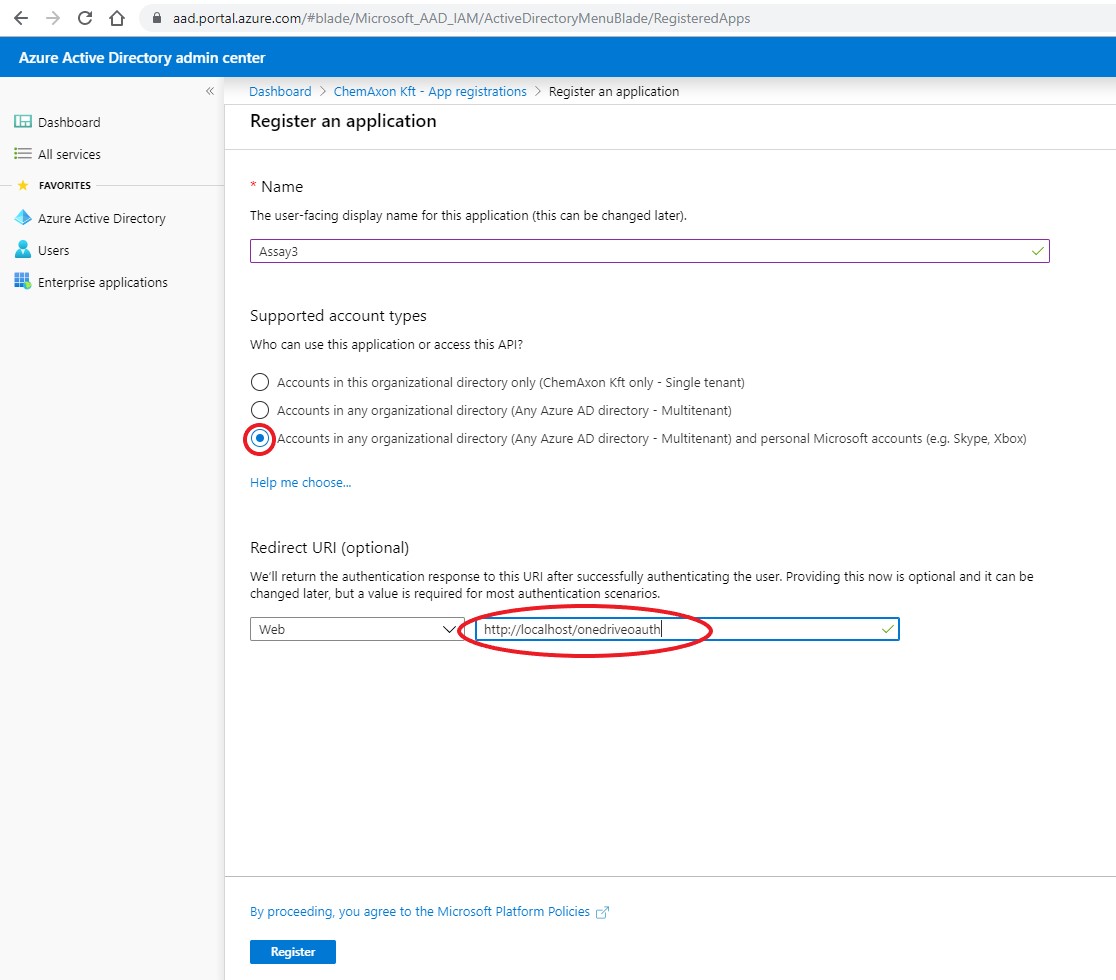1116x980 pixels.
Task: Reload the page with the refresh icon
Action: click(x=84, y=17)
